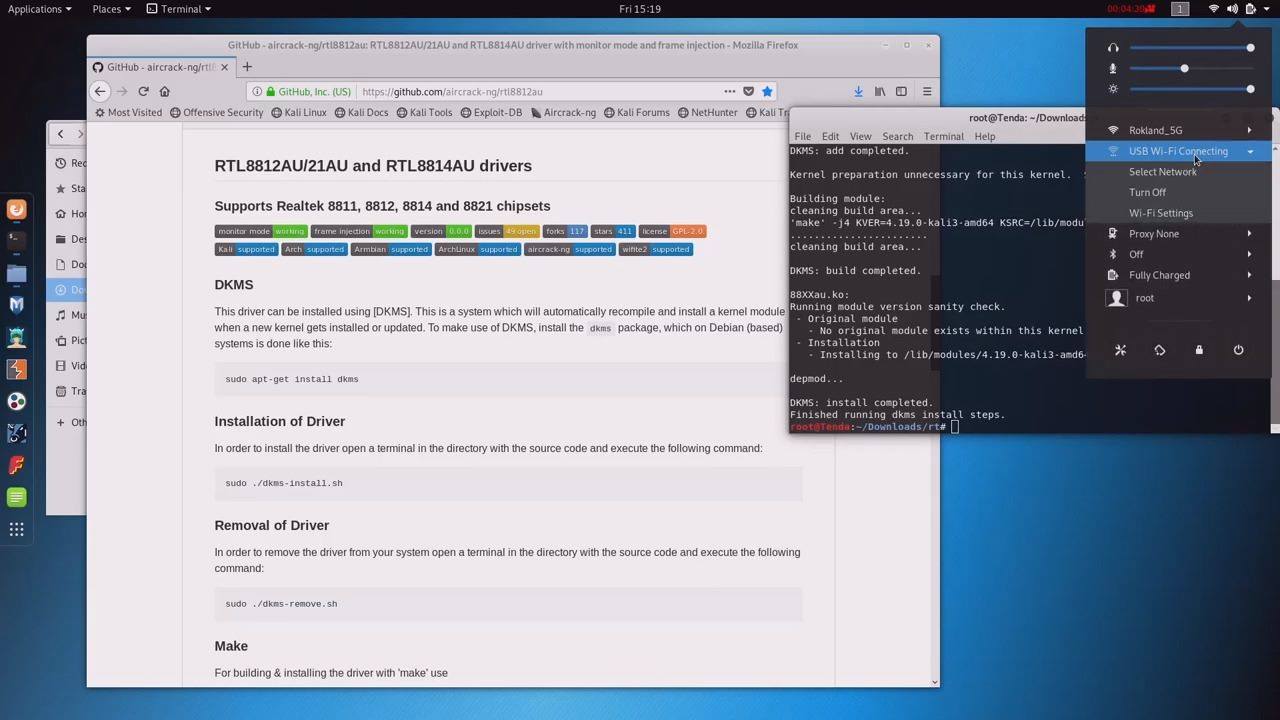This screenshot has height=720, width=1280.
Task: Open Kali Forums bookmark
Action: coord(636,112)
